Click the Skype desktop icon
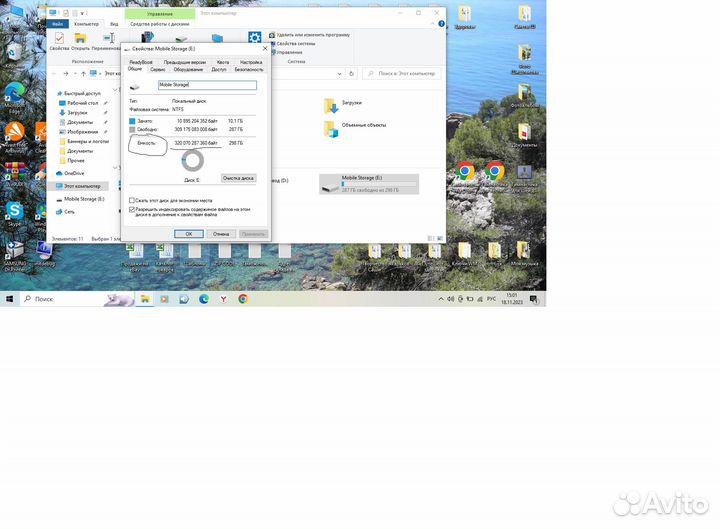Viewport: 720px width, 529px height. (x=15, y=211)
